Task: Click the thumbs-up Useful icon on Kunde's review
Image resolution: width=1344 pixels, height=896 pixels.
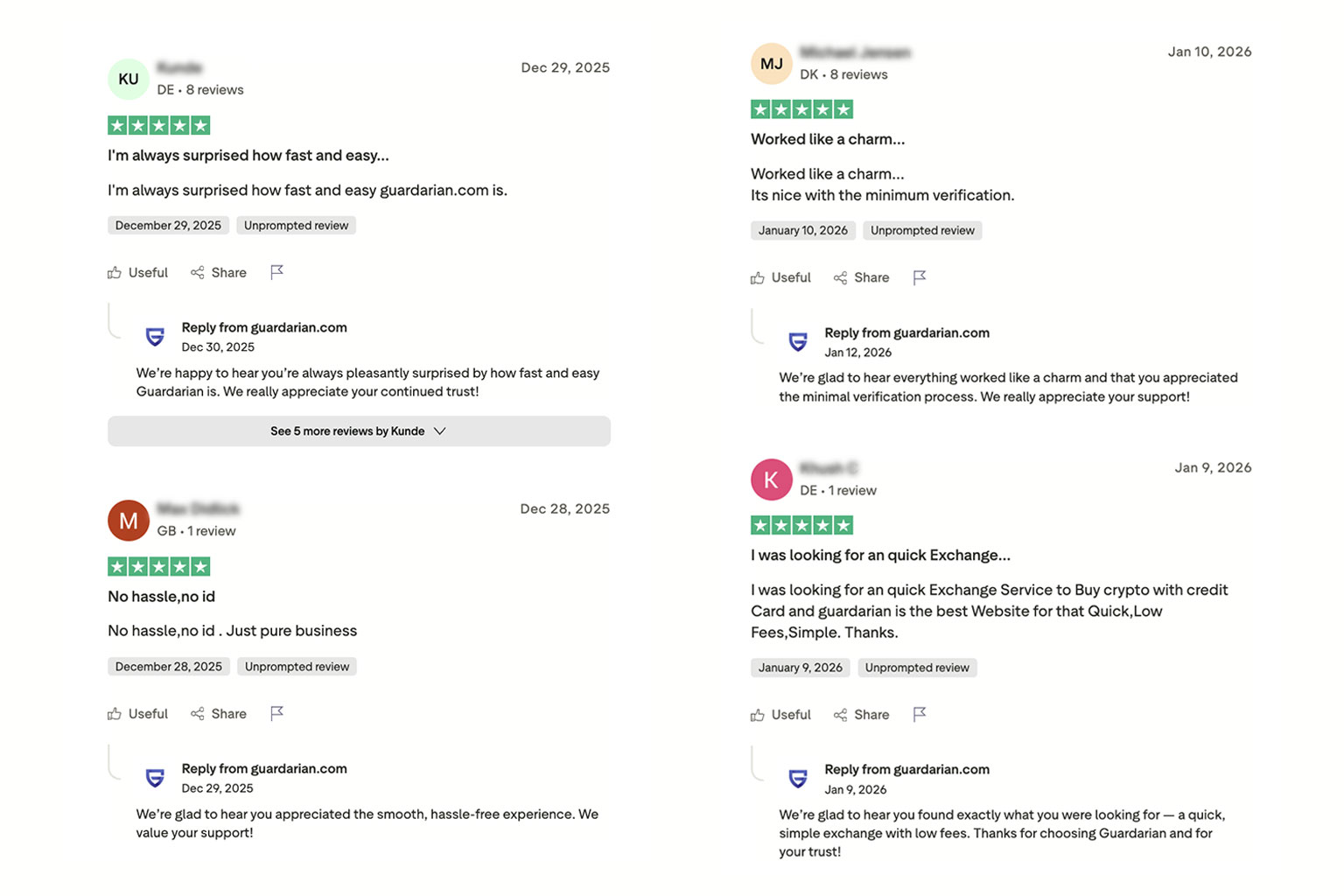Action: point(115,272)
